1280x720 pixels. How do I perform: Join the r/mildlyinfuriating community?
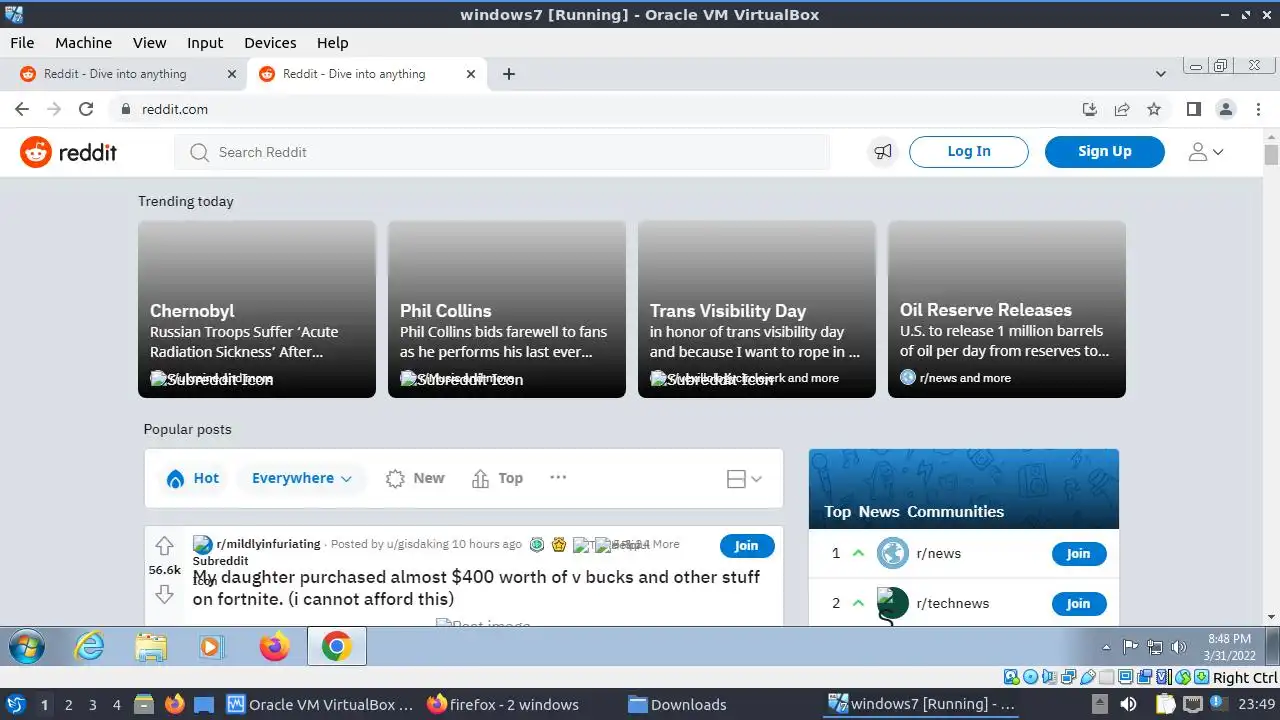point(747,546)
